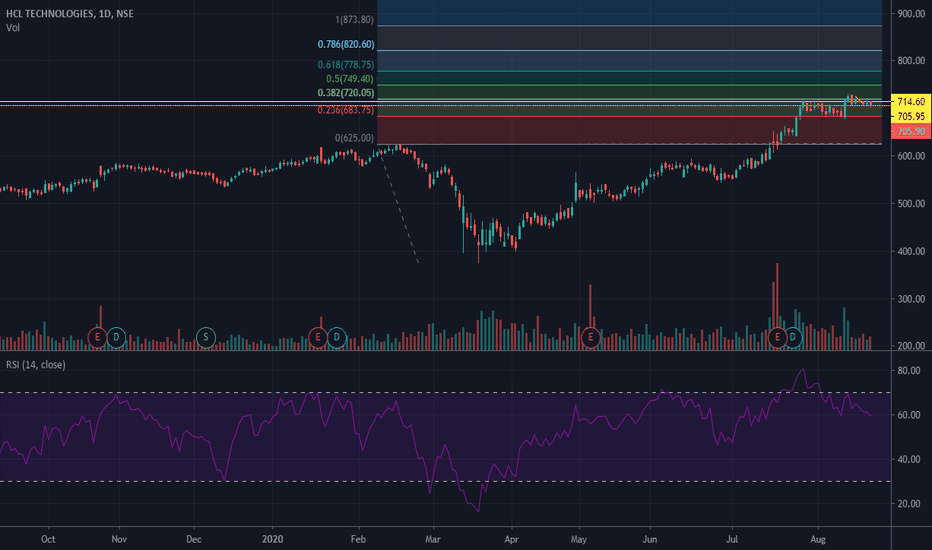Click the 800.00 price axis label
932x550 pixels.
[911, 61]
